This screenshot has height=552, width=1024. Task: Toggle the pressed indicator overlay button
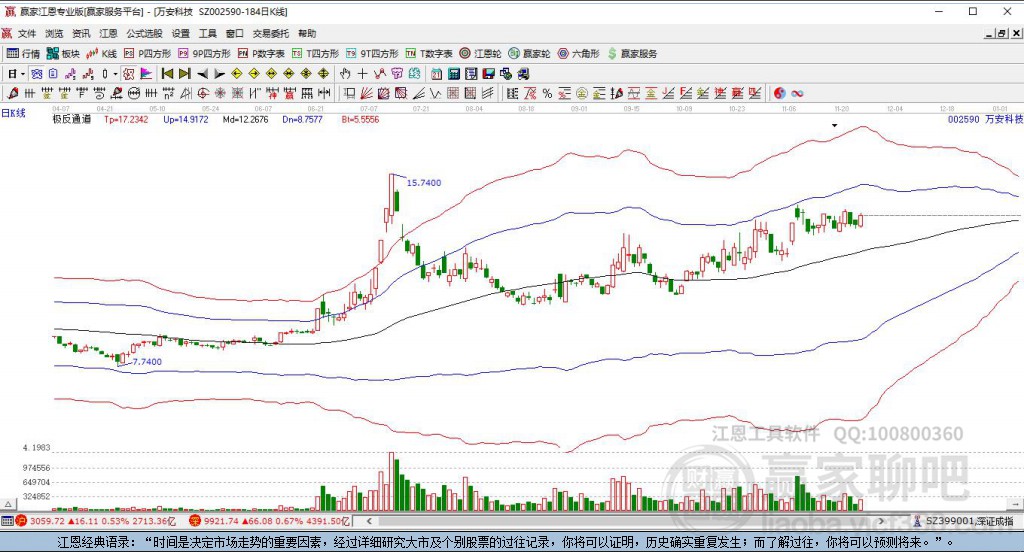129,74
